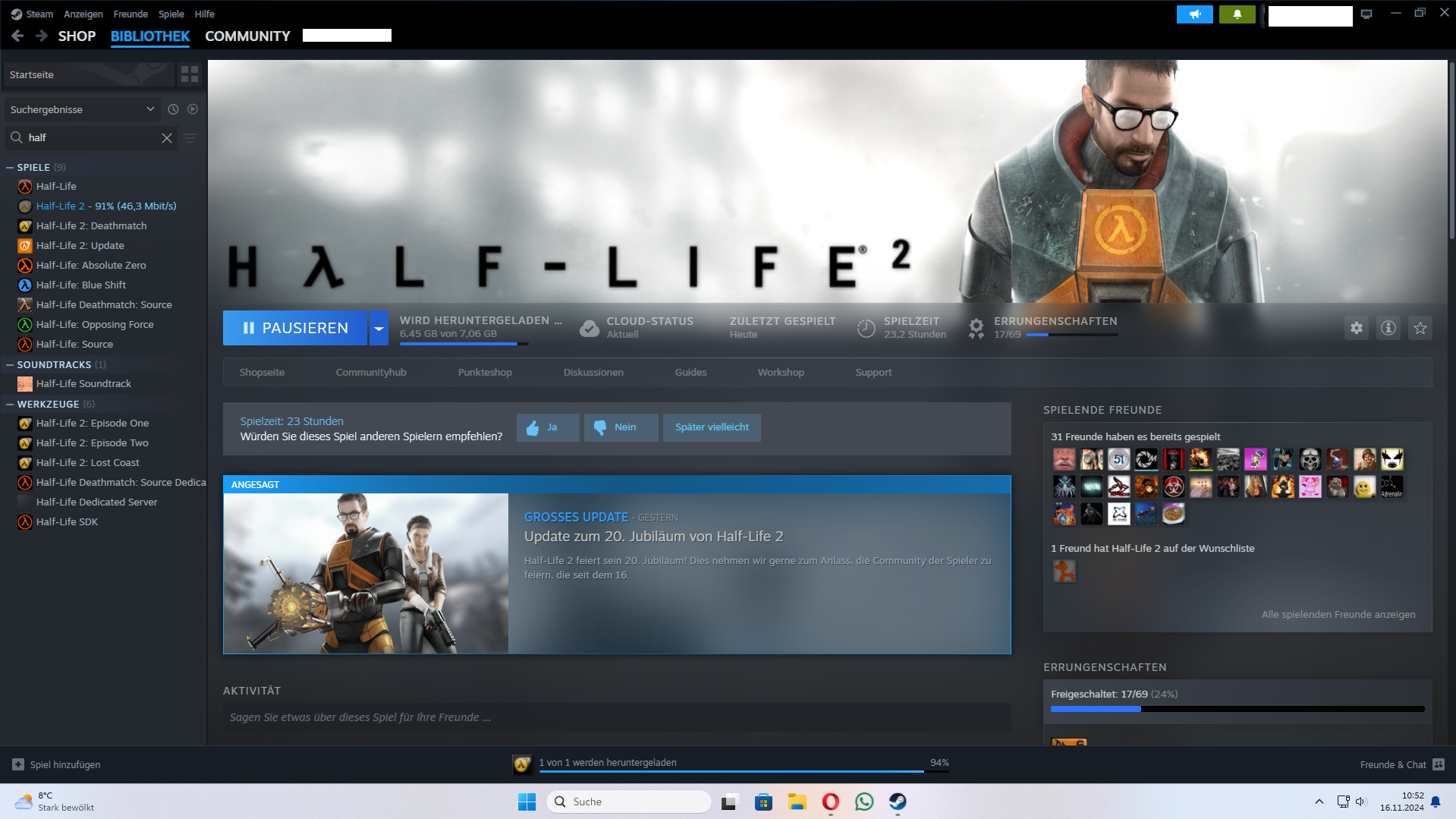Switch to the SHOP tab
Screen dimensions: 1456x819
77,36
